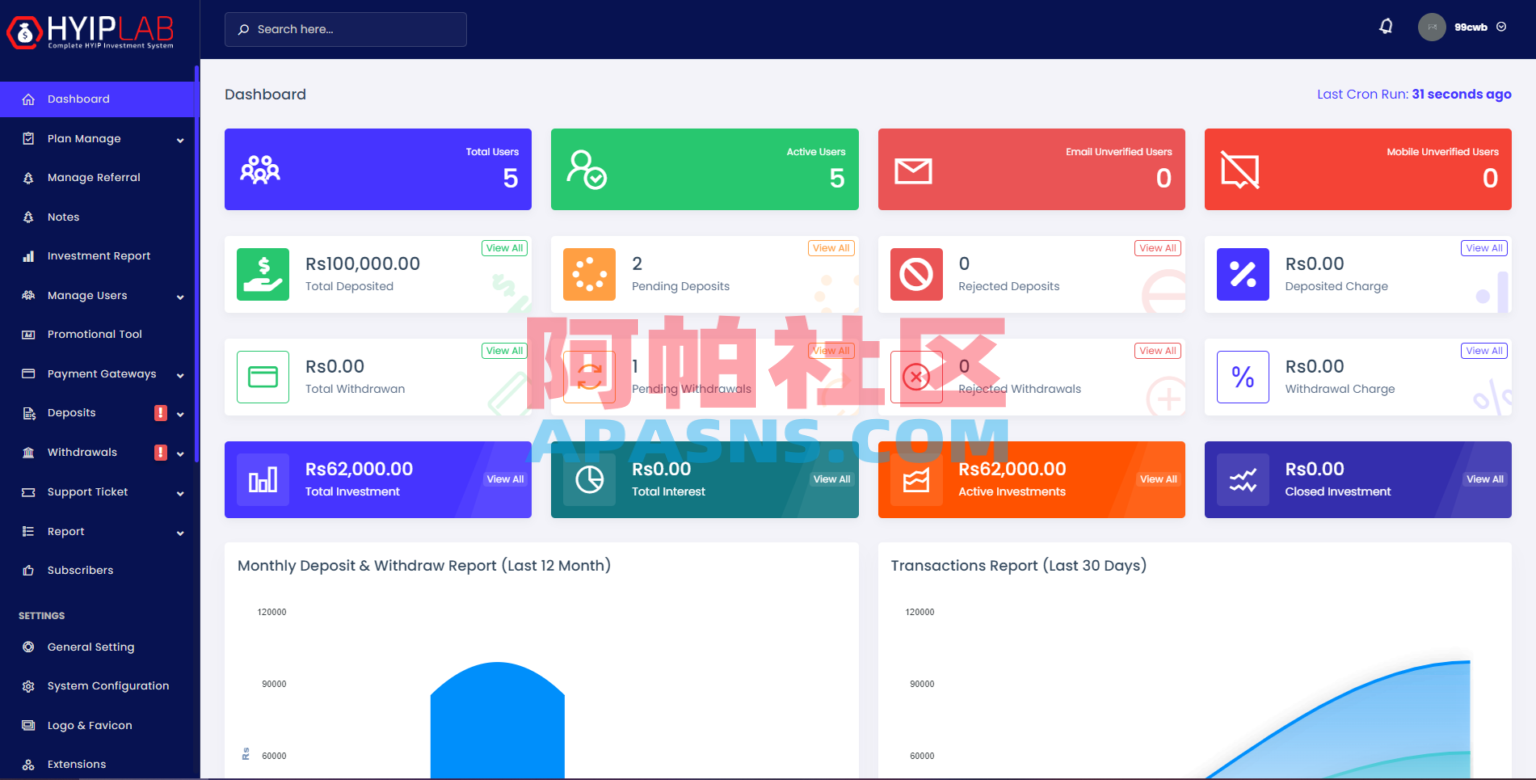
Task: Click the Subscribers sidebar icon
Action: click(x=26, y=570)
